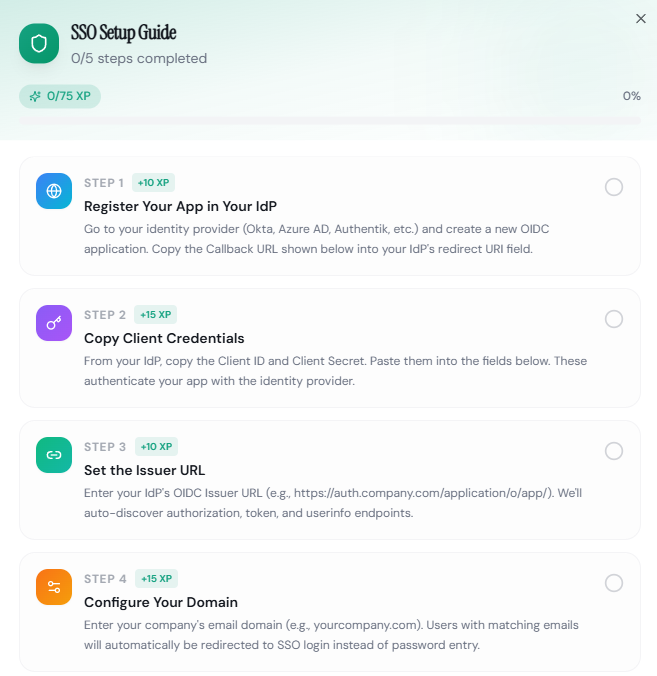
Task: Mark Step 2 Copy Client Credentials complete
Action: point(613,319)
